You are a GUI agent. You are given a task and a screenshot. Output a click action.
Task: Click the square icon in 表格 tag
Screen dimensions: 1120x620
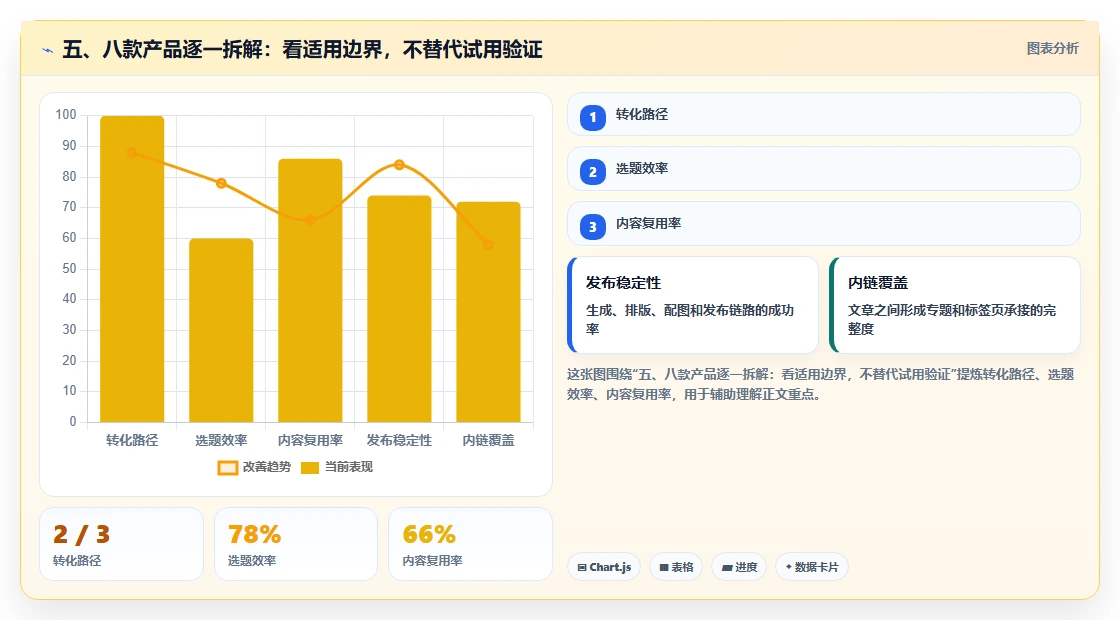[664, 568]
